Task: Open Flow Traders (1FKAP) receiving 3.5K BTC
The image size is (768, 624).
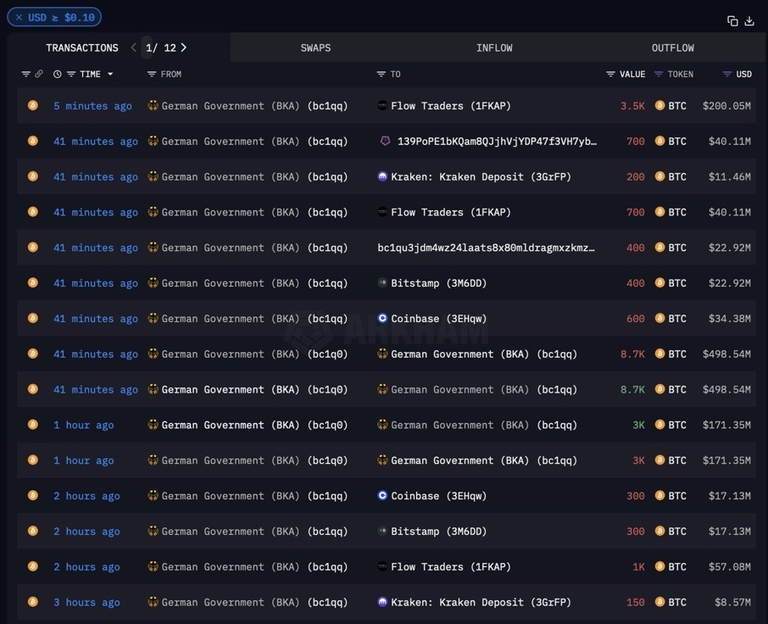Action: (451, 106)
